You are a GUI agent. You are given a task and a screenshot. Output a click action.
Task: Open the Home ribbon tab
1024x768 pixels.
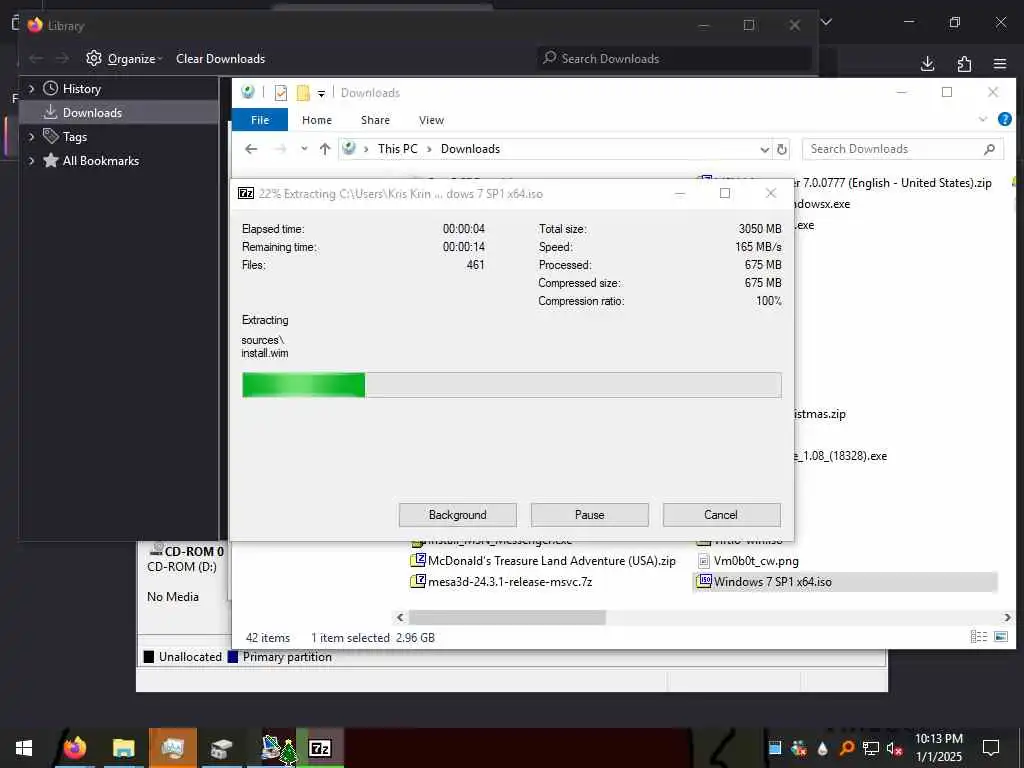click(x=317, y=120)
